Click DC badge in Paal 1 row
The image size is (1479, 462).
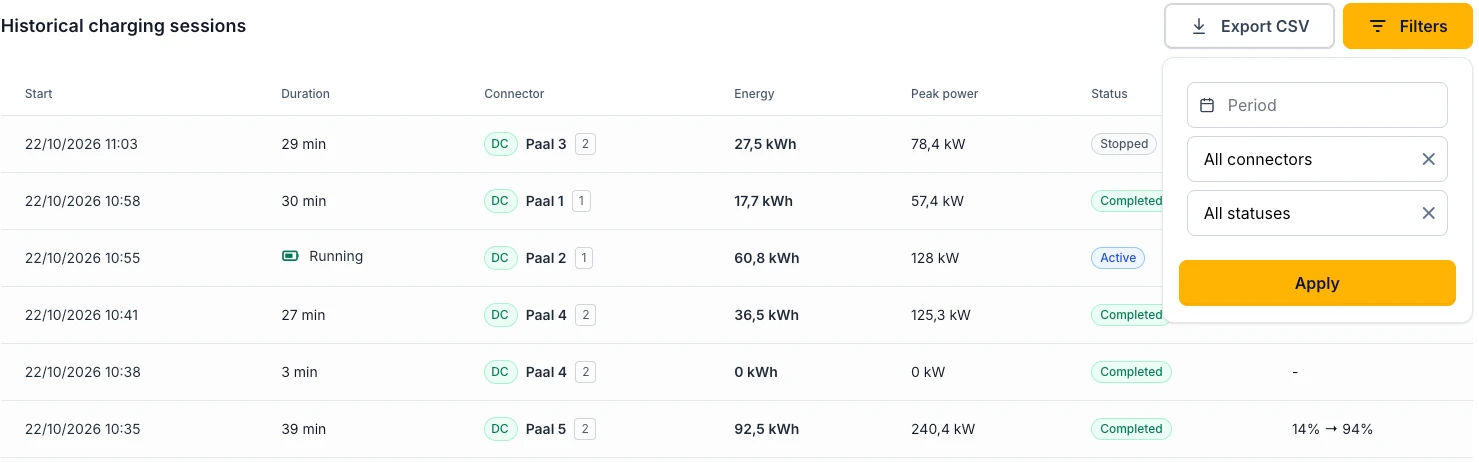(x=500, y=201)
